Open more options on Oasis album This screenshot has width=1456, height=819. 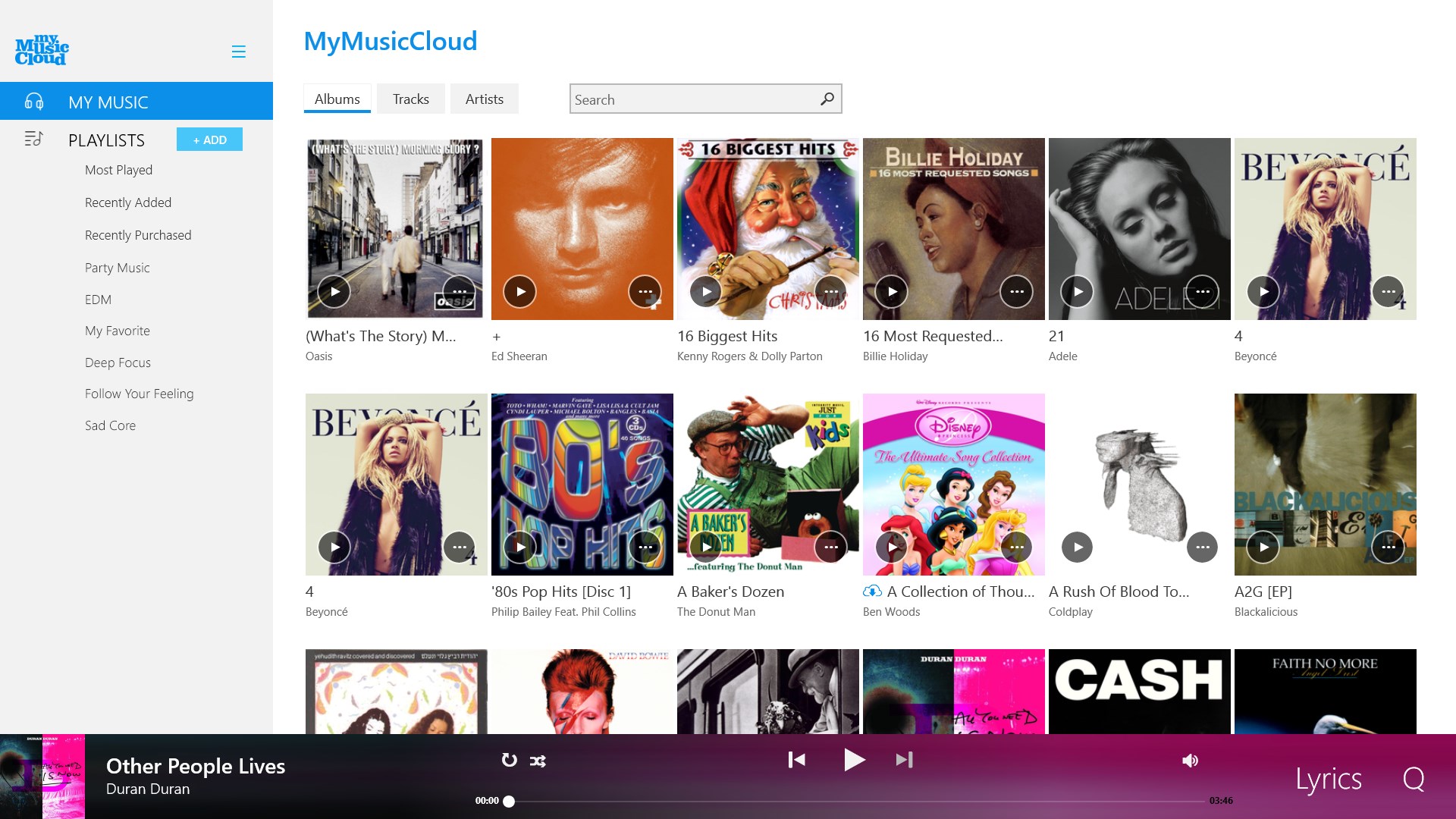[459, 291]
